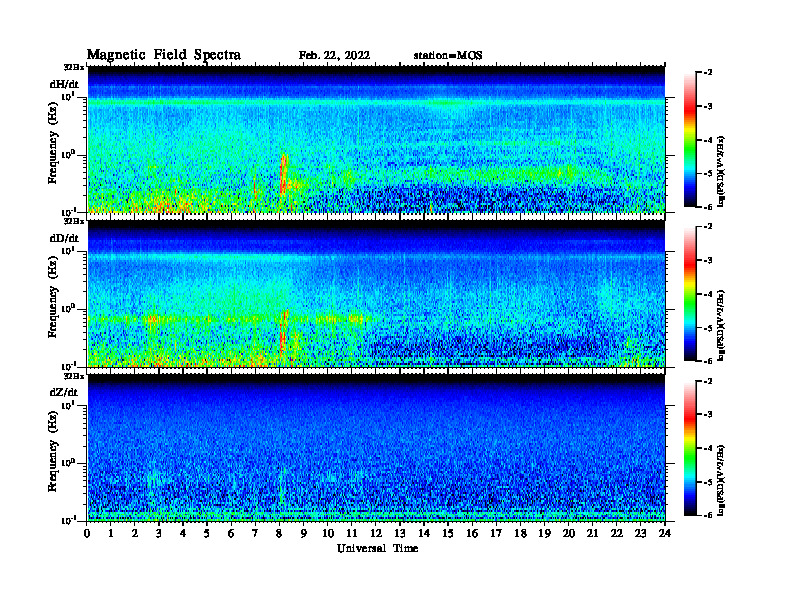The width and height of the screenshot is (792, 612).
Task: Click the "station=MOS" label
Action: (448, 56)
